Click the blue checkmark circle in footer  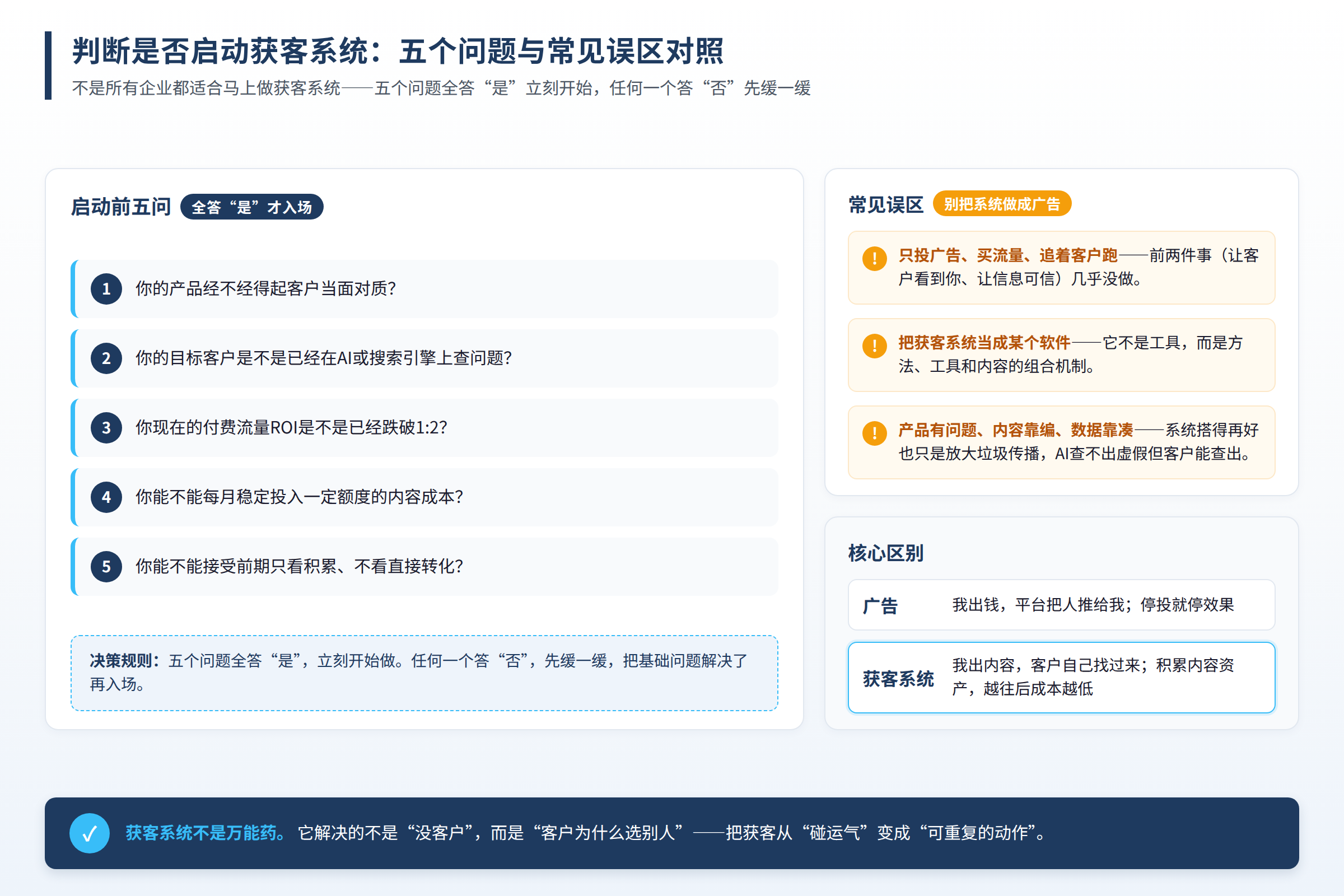(90, 833)
